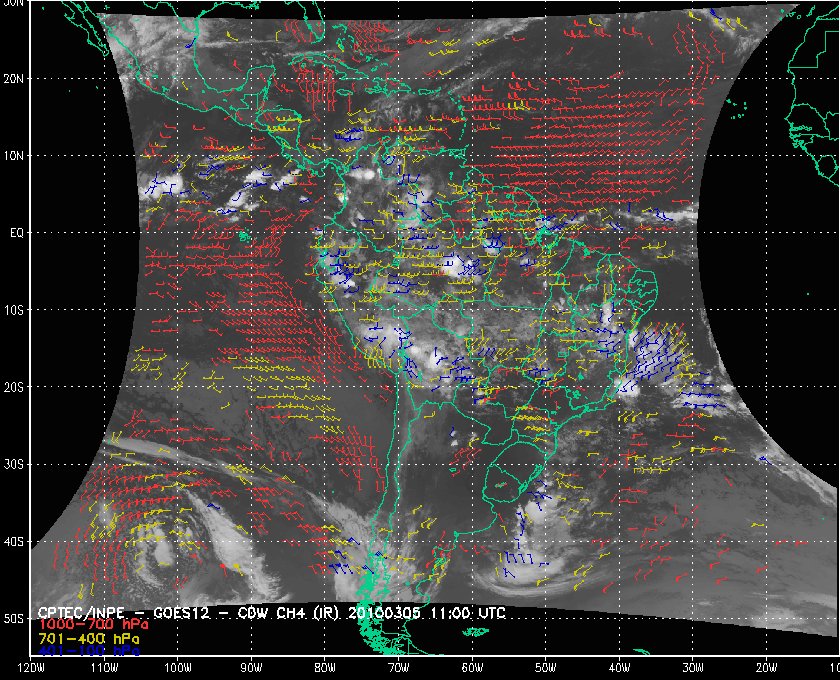Click the blue '401-100 hPa' legend entry
The height and width of the screenshot is (680, 840).
click(88, 652)
